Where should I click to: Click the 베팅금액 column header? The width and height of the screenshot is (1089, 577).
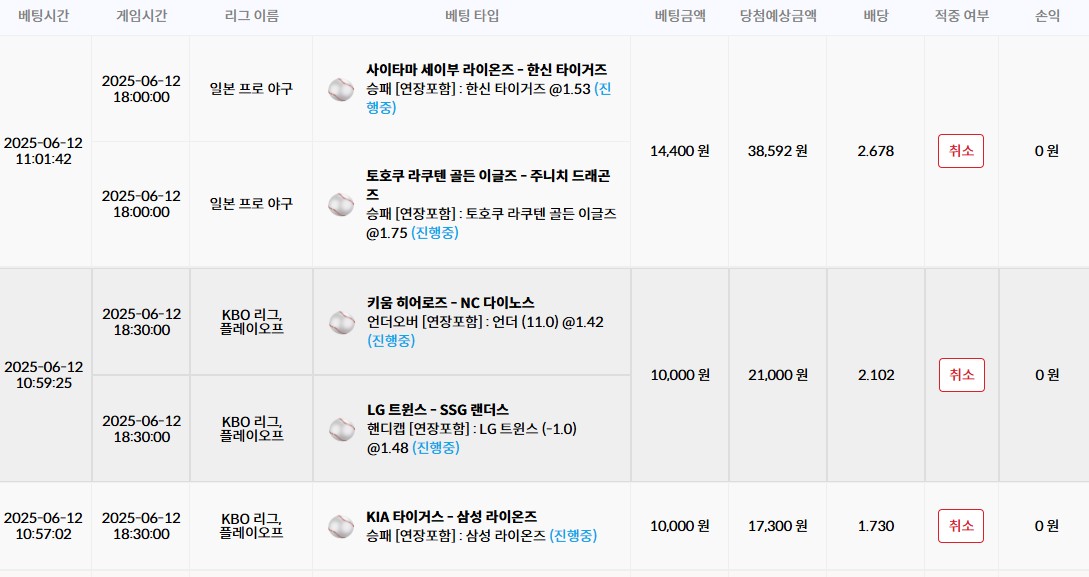(x=680, y=16)
